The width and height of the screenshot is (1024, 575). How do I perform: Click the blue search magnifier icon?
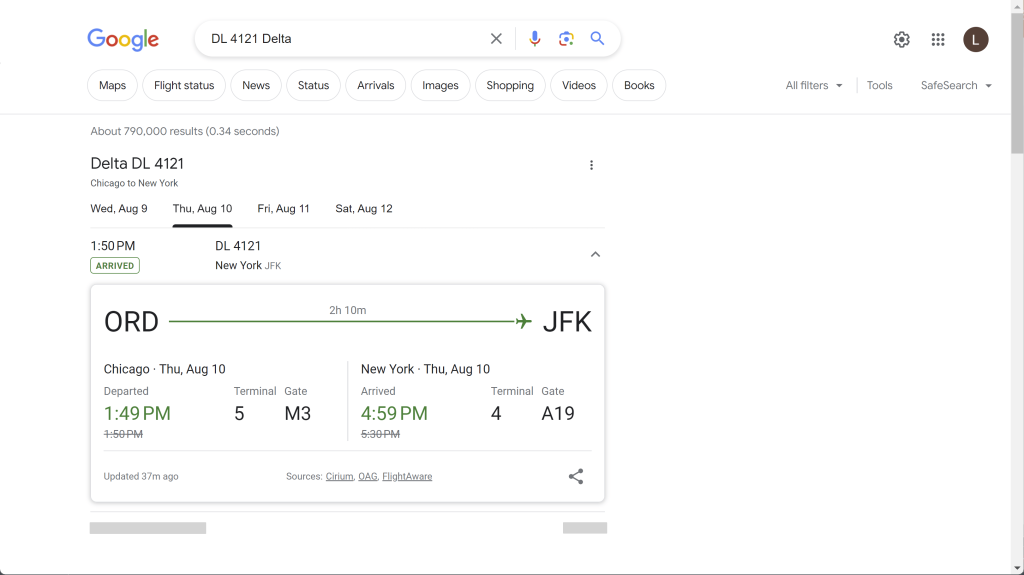click(x=597, y=39)
